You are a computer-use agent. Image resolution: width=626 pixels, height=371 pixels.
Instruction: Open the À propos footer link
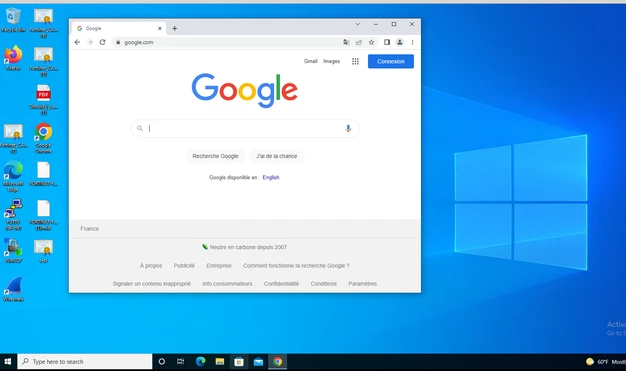point(151,266)
